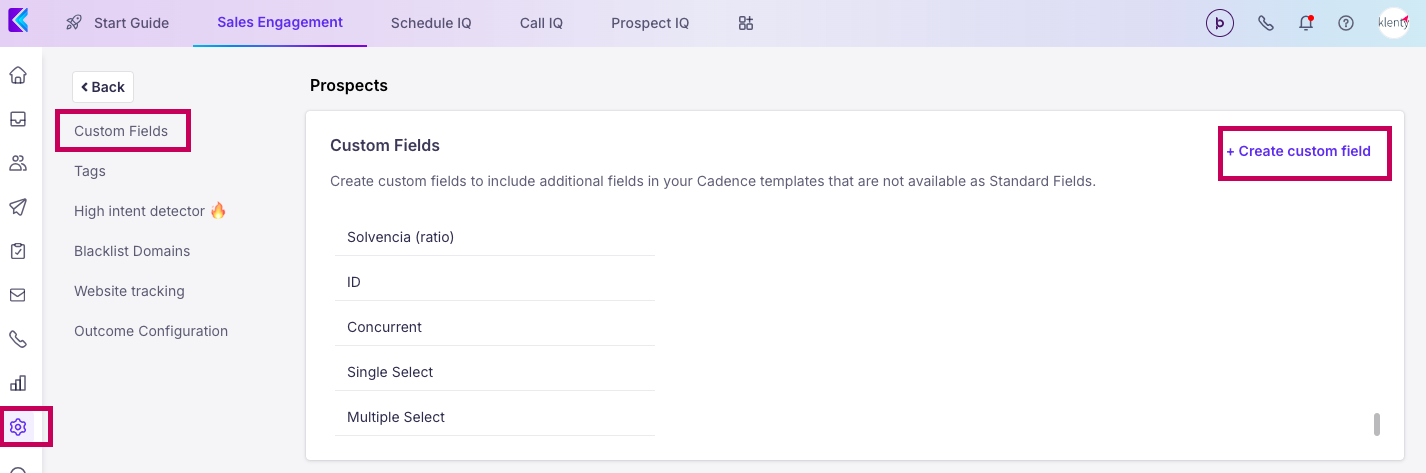Open the apps grid icon

[746, 23]
